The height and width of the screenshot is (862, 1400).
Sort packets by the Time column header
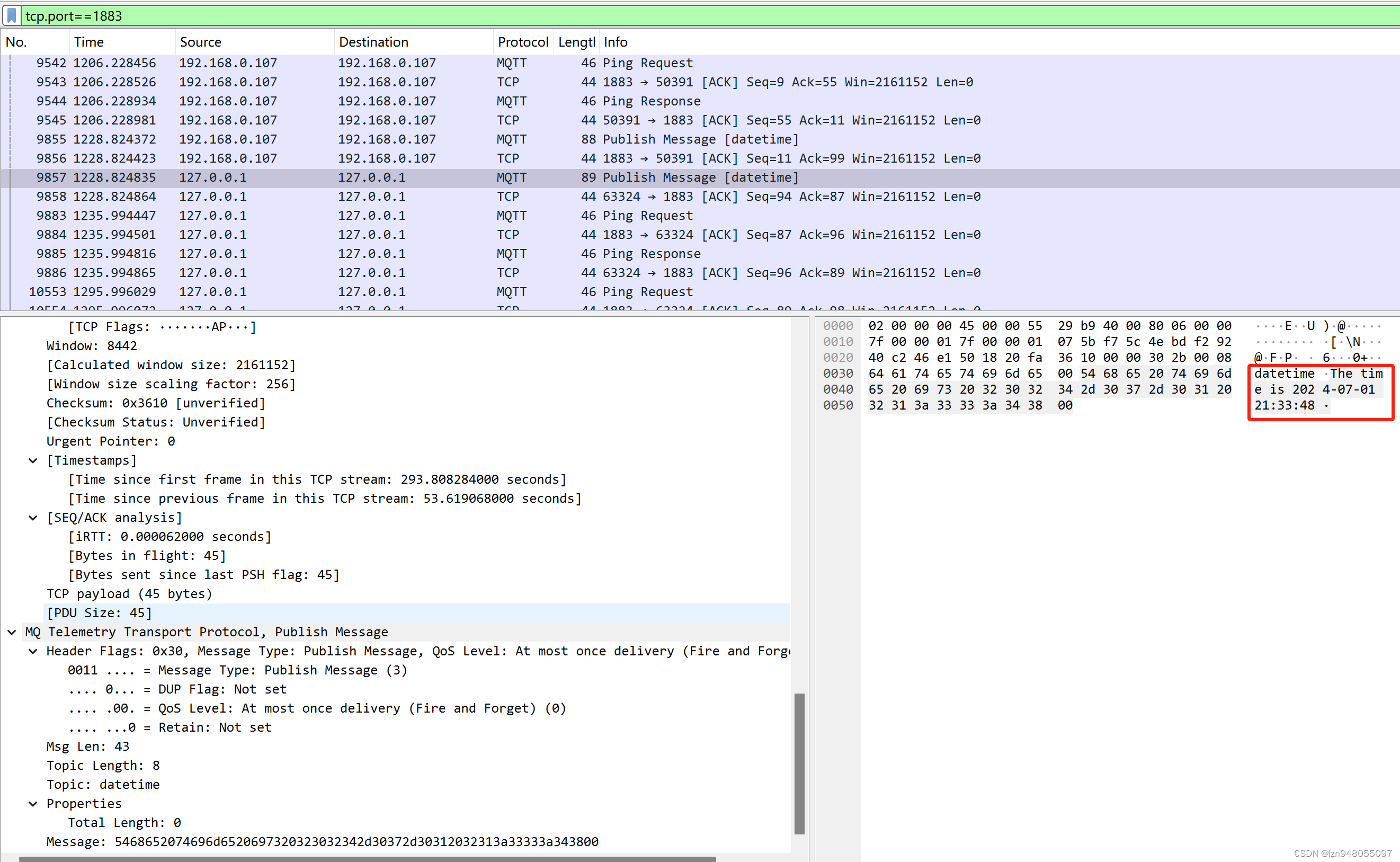point(90,42)
